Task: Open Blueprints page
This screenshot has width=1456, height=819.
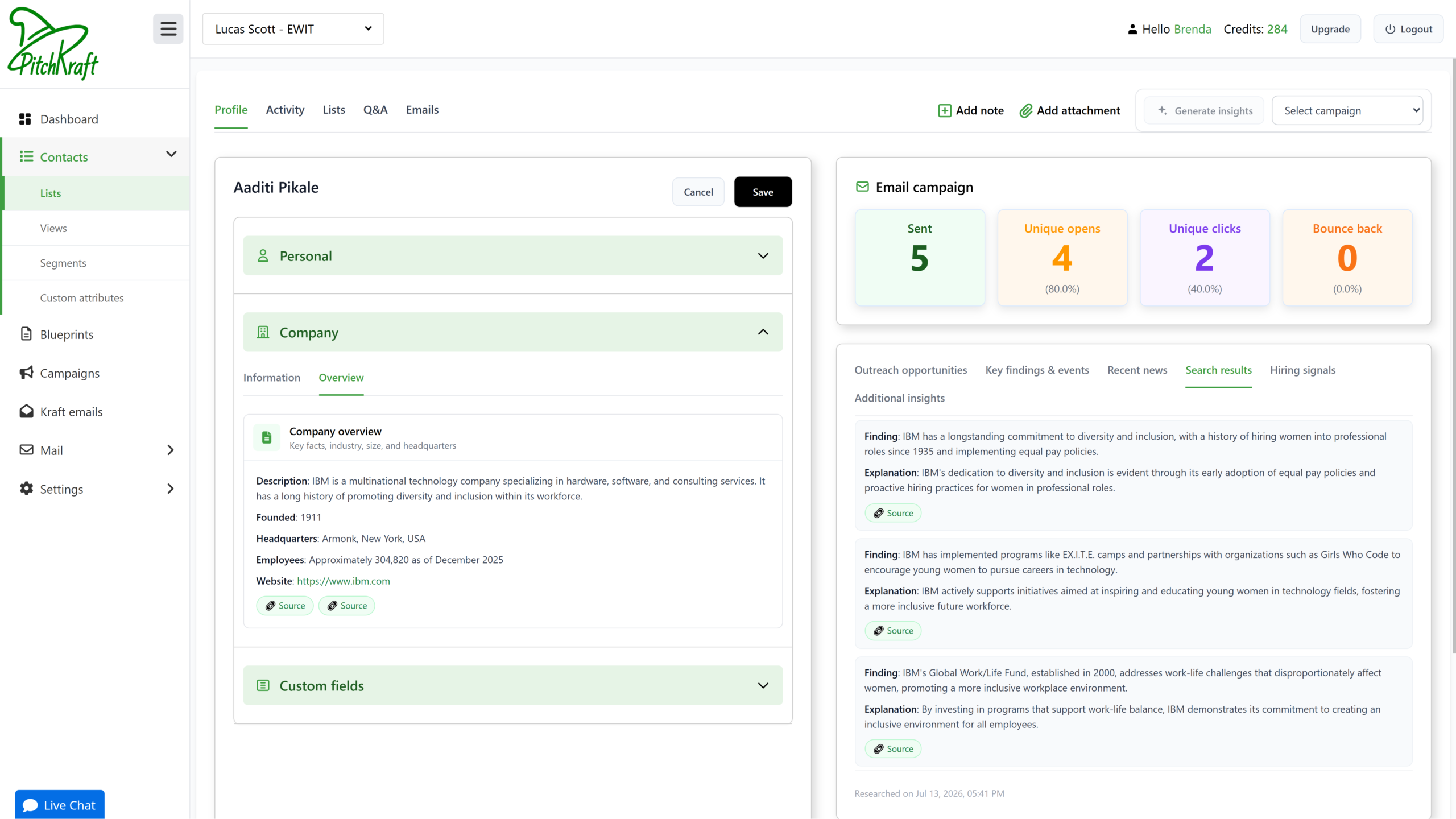Action: pyautogui.click(x=67, y=334)
